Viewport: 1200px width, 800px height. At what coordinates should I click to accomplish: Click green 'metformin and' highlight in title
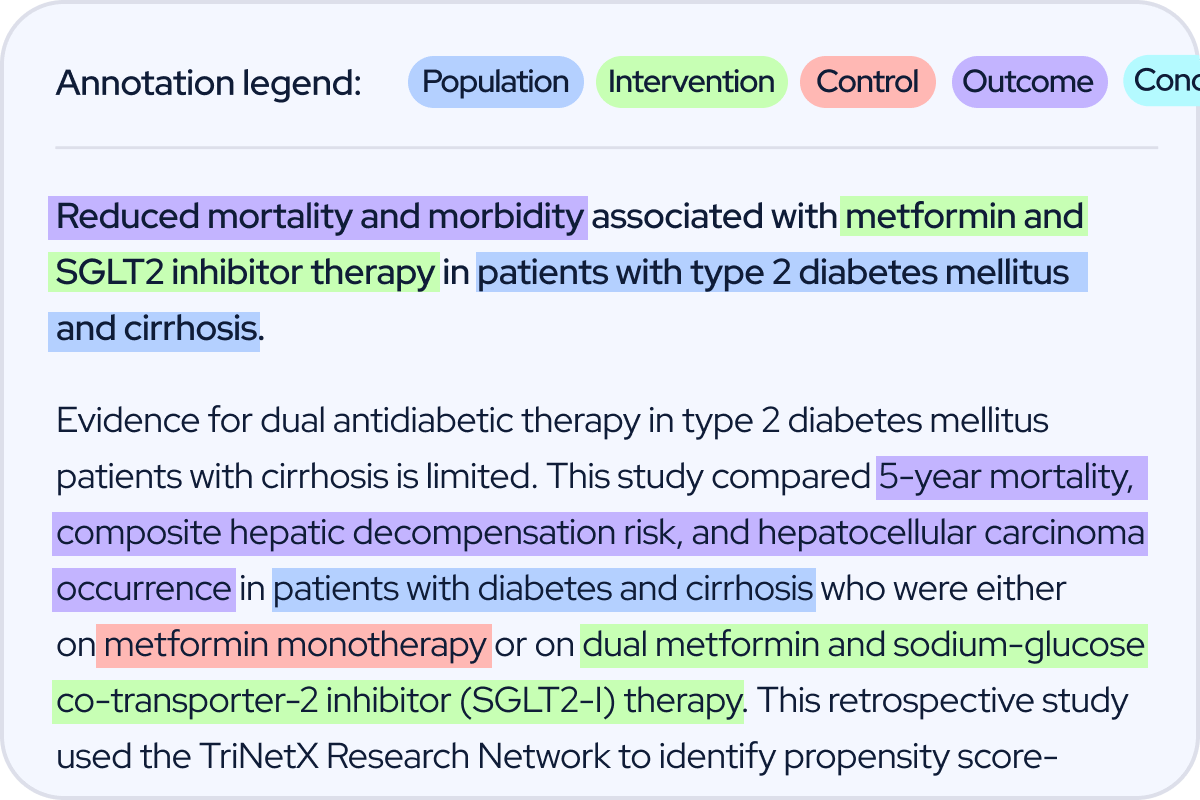(x=964, y=217)
